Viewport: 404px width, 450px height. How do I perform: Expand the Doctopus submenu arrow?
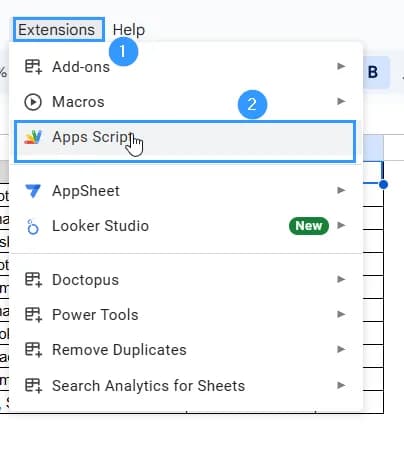[x=341, y=279]
